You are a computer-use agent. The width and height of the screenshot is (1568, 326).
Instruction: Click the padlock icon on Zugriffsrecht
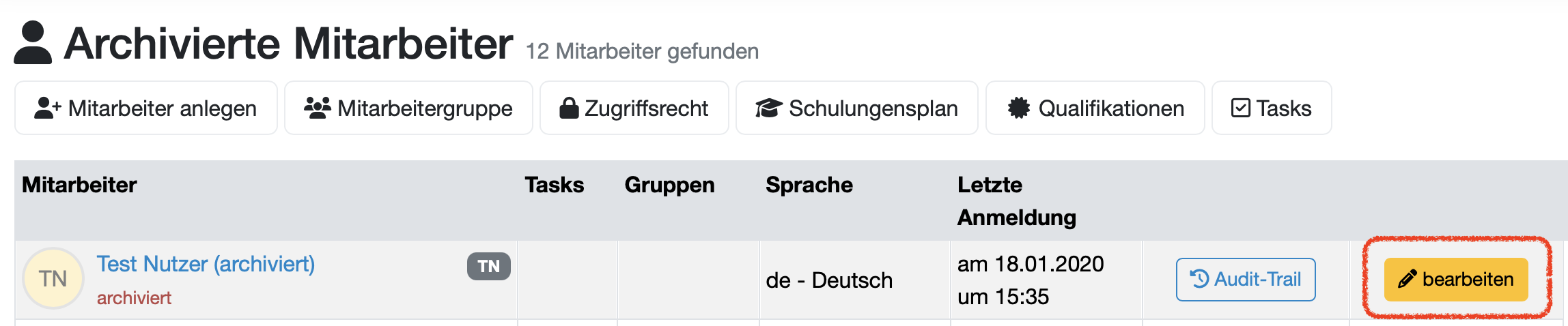click(x=569, y=108)
